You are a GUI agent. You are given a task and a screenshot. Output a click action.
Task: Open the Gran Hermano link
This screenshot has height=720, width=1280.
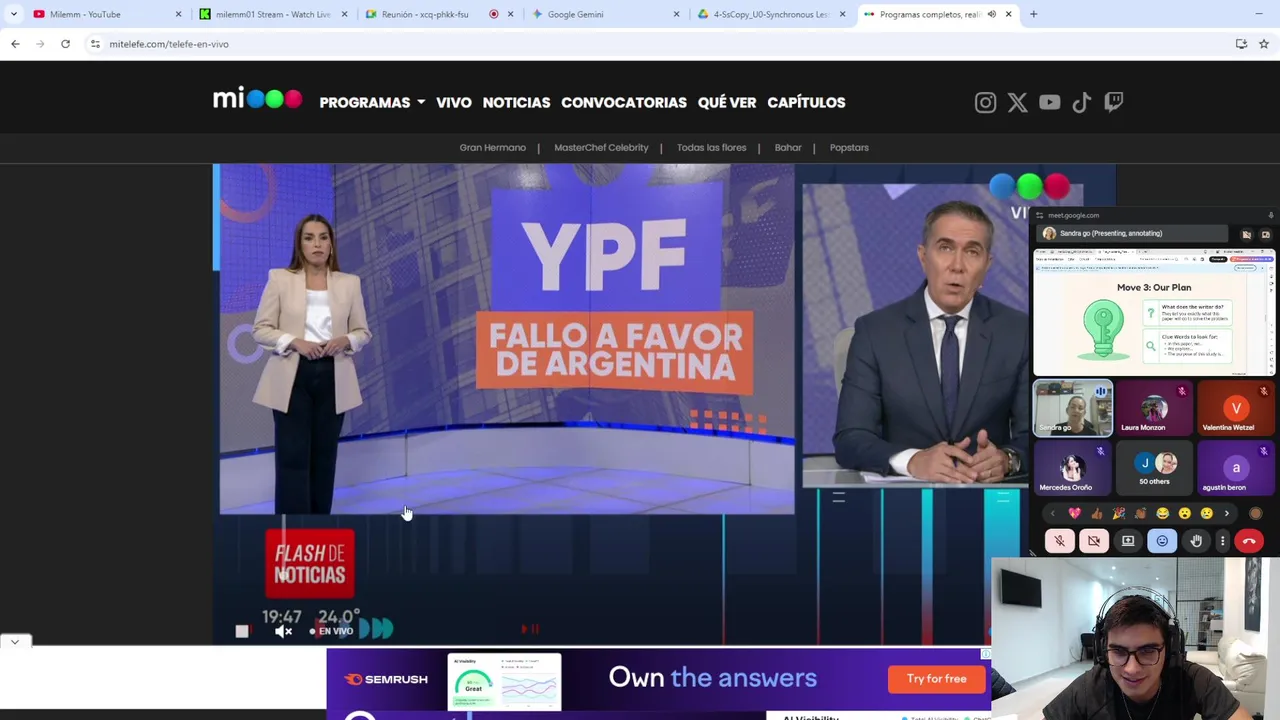pos(492,147)
